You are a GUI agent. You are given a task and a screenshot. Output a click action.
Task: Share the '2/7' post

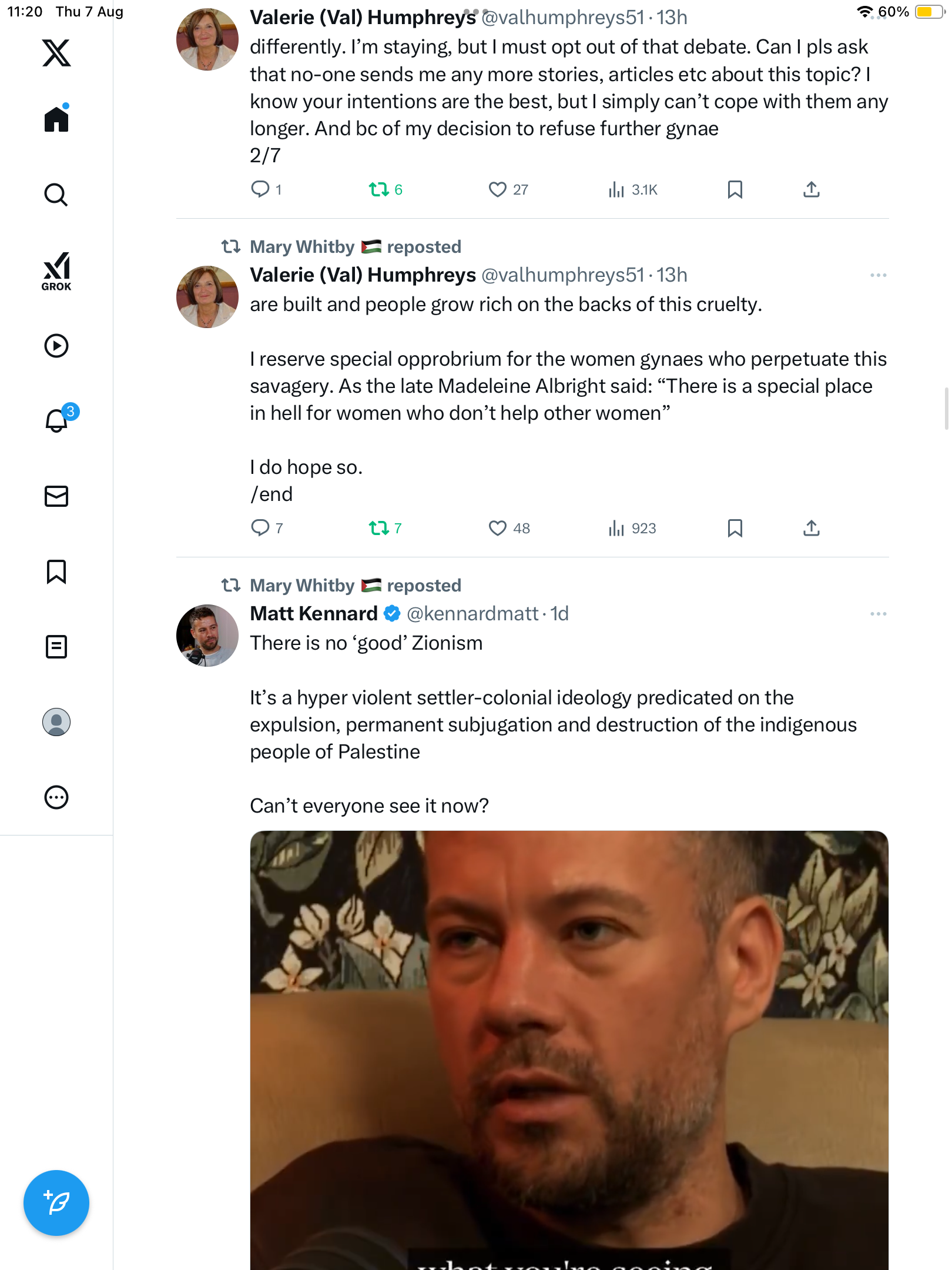pos(811,189)
